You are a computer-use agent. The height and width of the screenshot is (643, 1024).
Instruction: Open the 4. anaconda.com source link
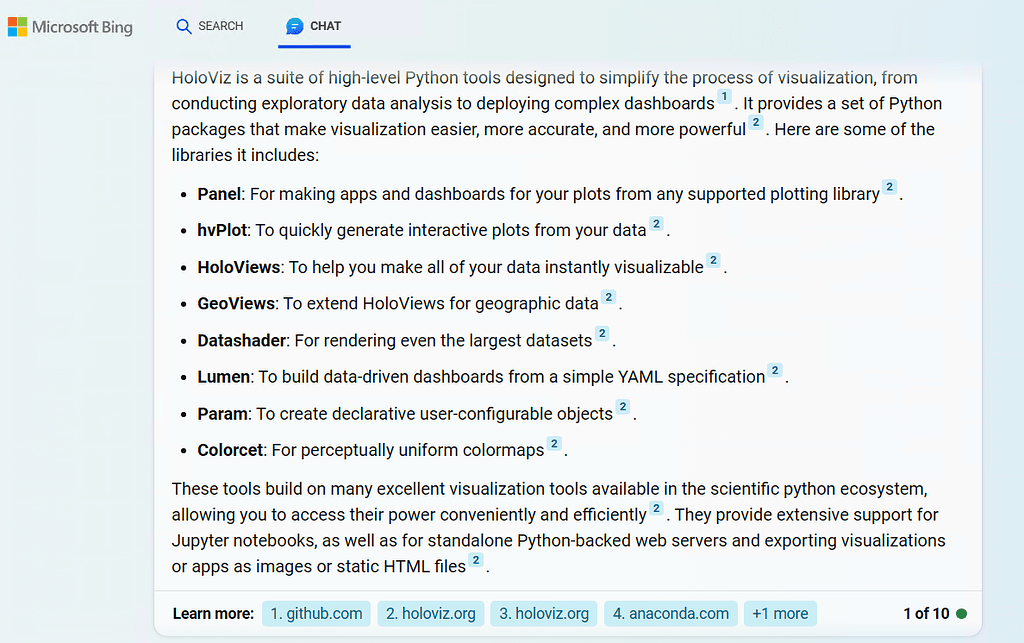pos(670,613)
